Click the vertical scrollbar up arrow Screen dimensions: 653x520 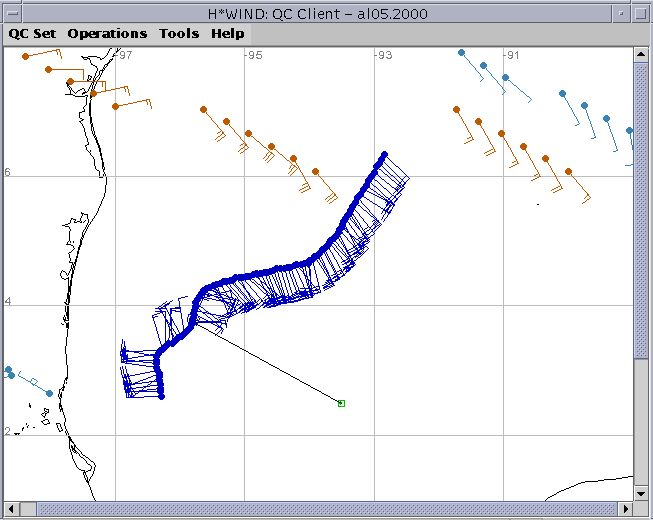click(643, 55)
